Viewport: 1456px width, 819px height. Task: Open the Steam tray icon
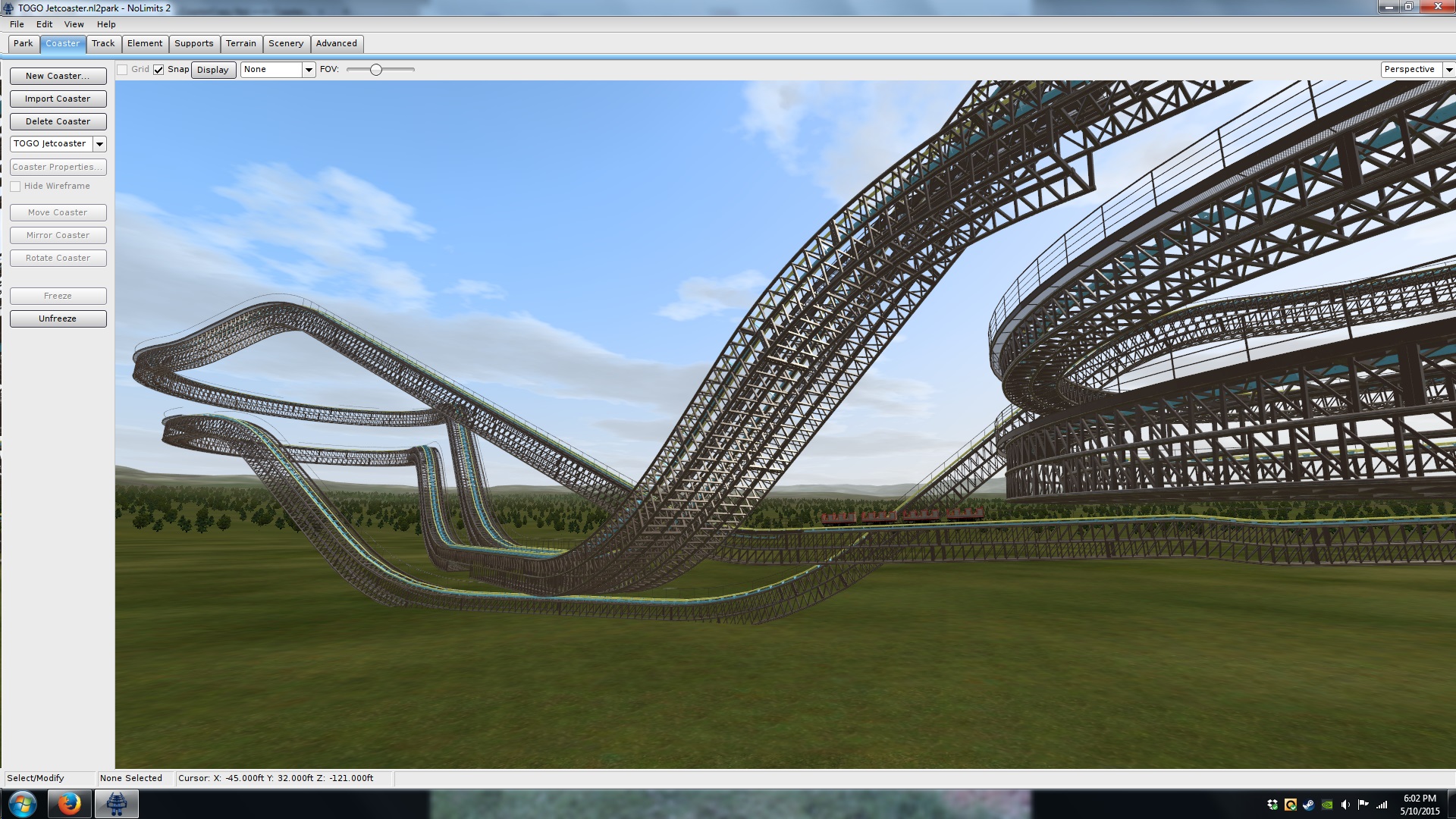1308,805
